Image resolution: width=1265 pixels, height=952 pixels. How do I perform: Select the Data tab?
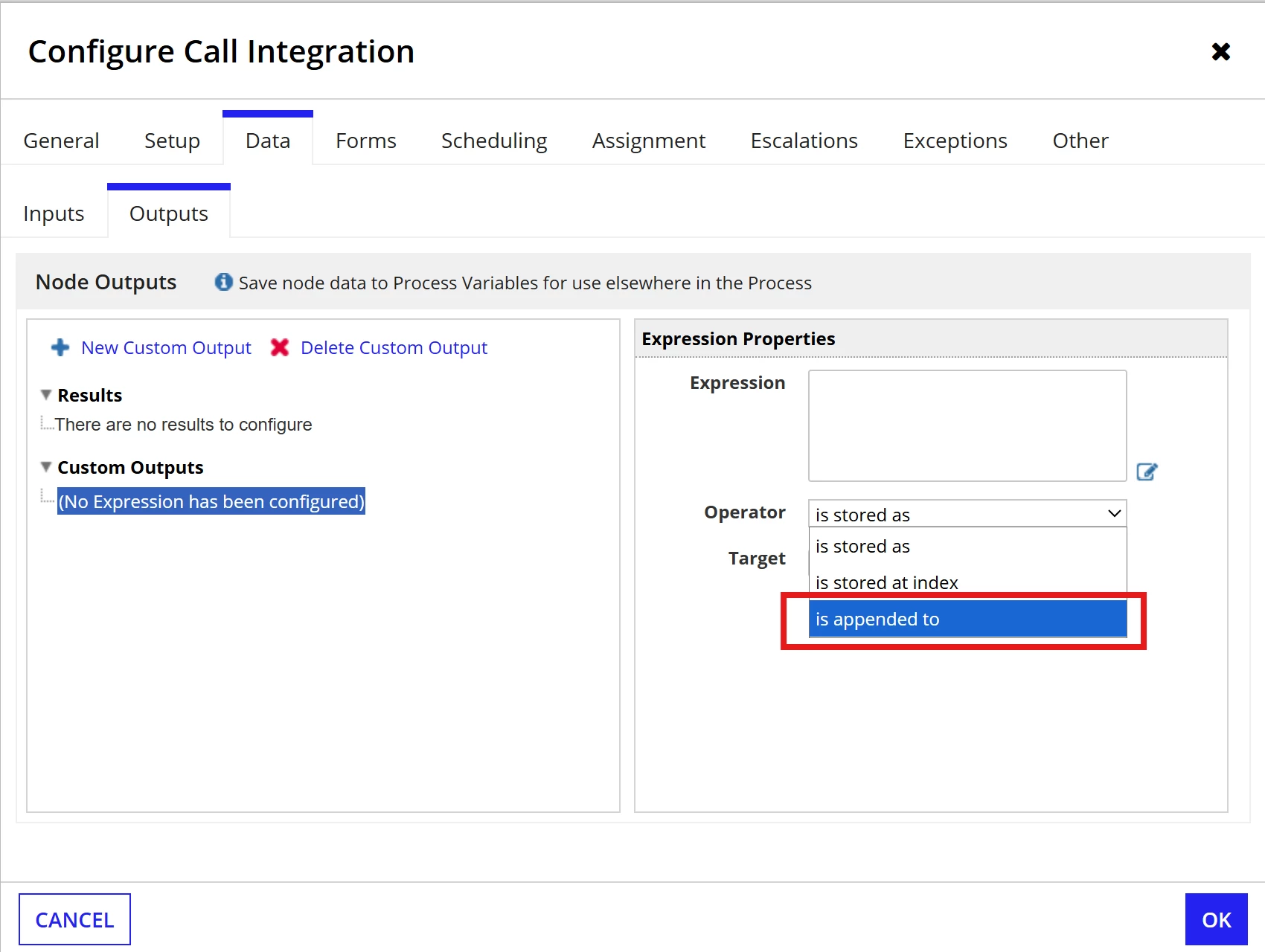coord(268,141)
